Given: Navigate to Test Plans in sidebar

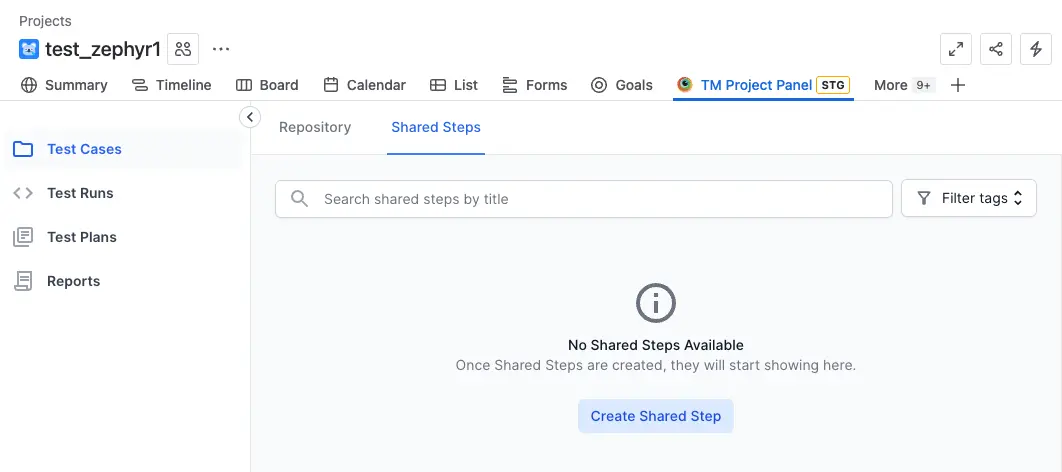Looking at the screenshot, I should point(82,237).
